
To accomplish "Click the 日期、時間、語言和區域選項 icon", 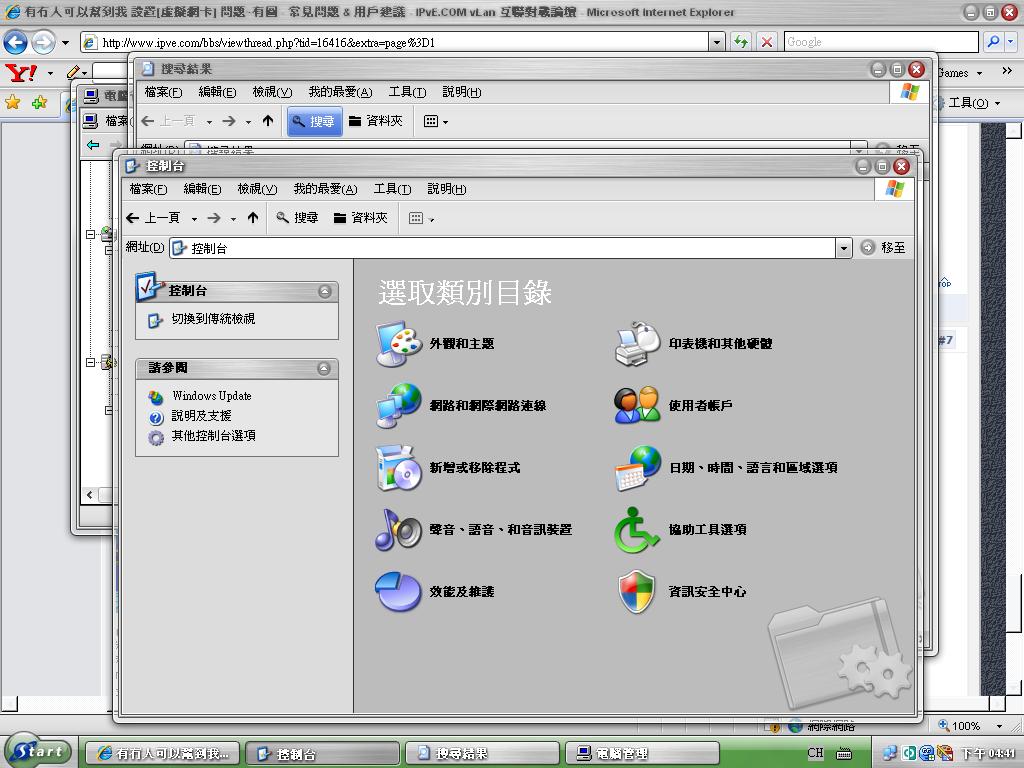I will tap(637, 468).
